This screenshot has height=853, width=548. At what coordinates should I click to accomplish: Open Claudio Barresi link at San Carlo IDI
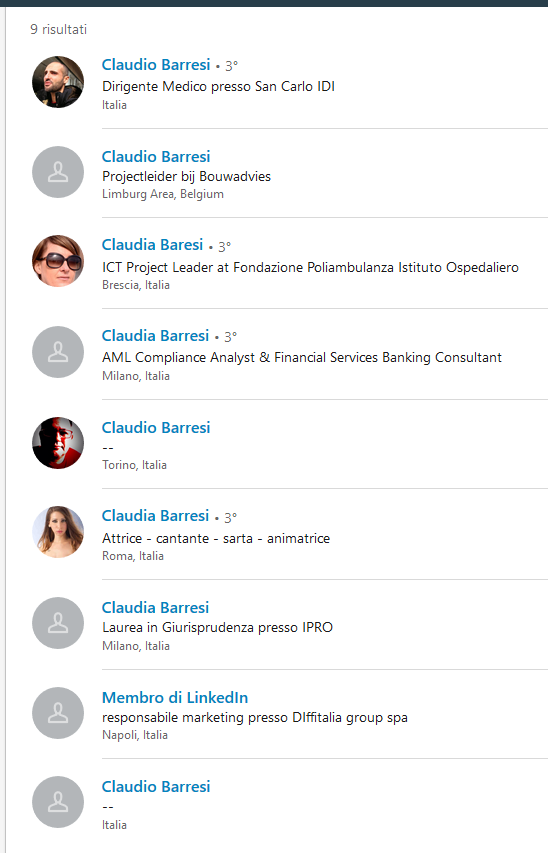click(x=156, y=65)
